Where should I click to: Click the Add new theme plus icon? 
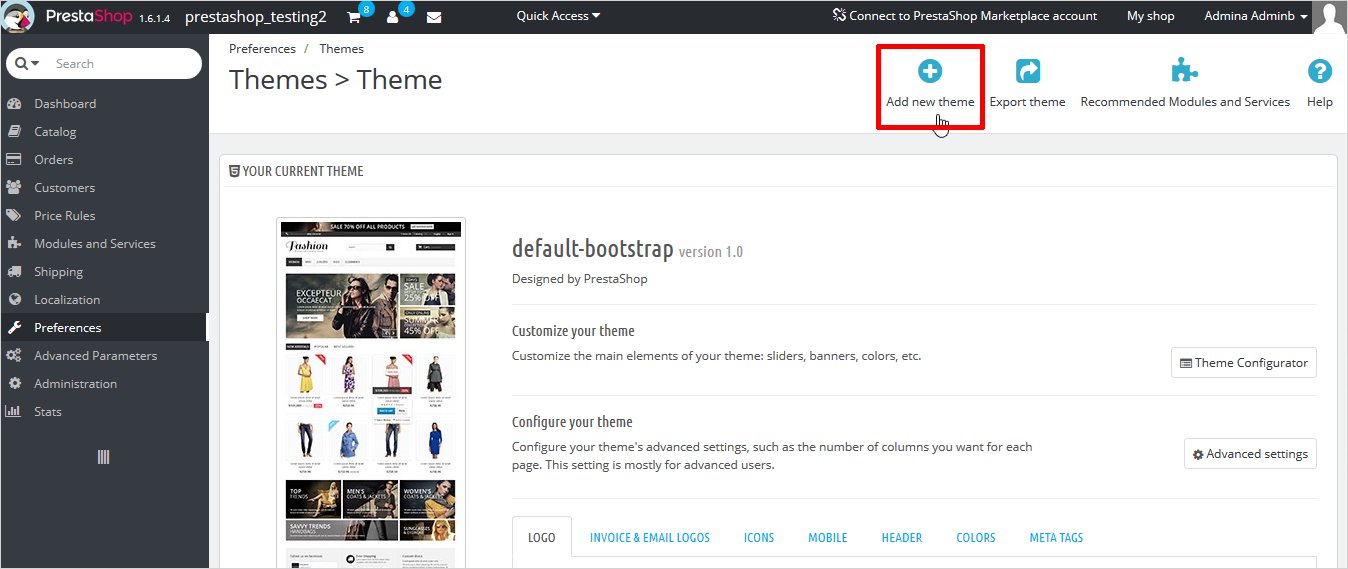(930, 71)
